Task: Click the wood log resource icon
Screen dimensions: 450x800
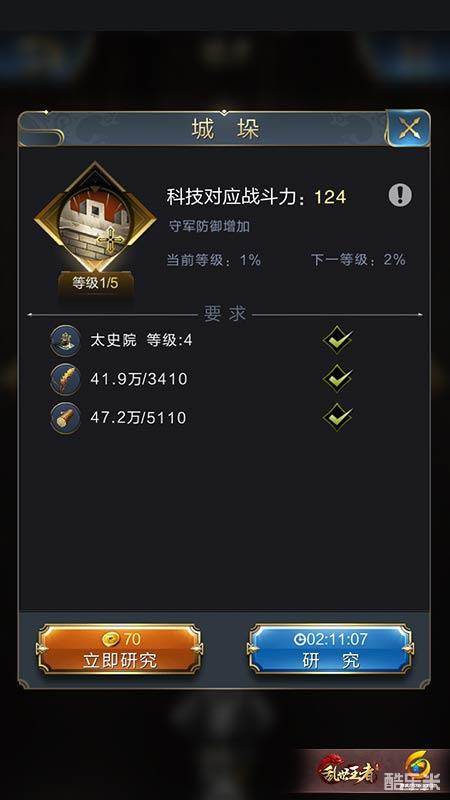Action: 65,417
